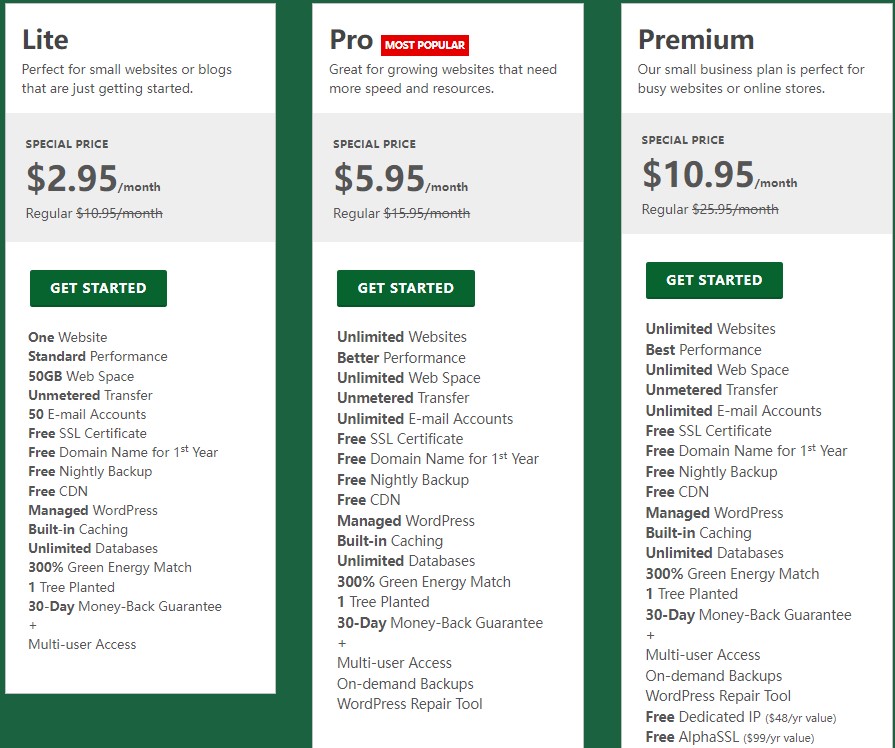
Task: Click the struck-through $25.95/month regular price
Action: coord(735,209)
